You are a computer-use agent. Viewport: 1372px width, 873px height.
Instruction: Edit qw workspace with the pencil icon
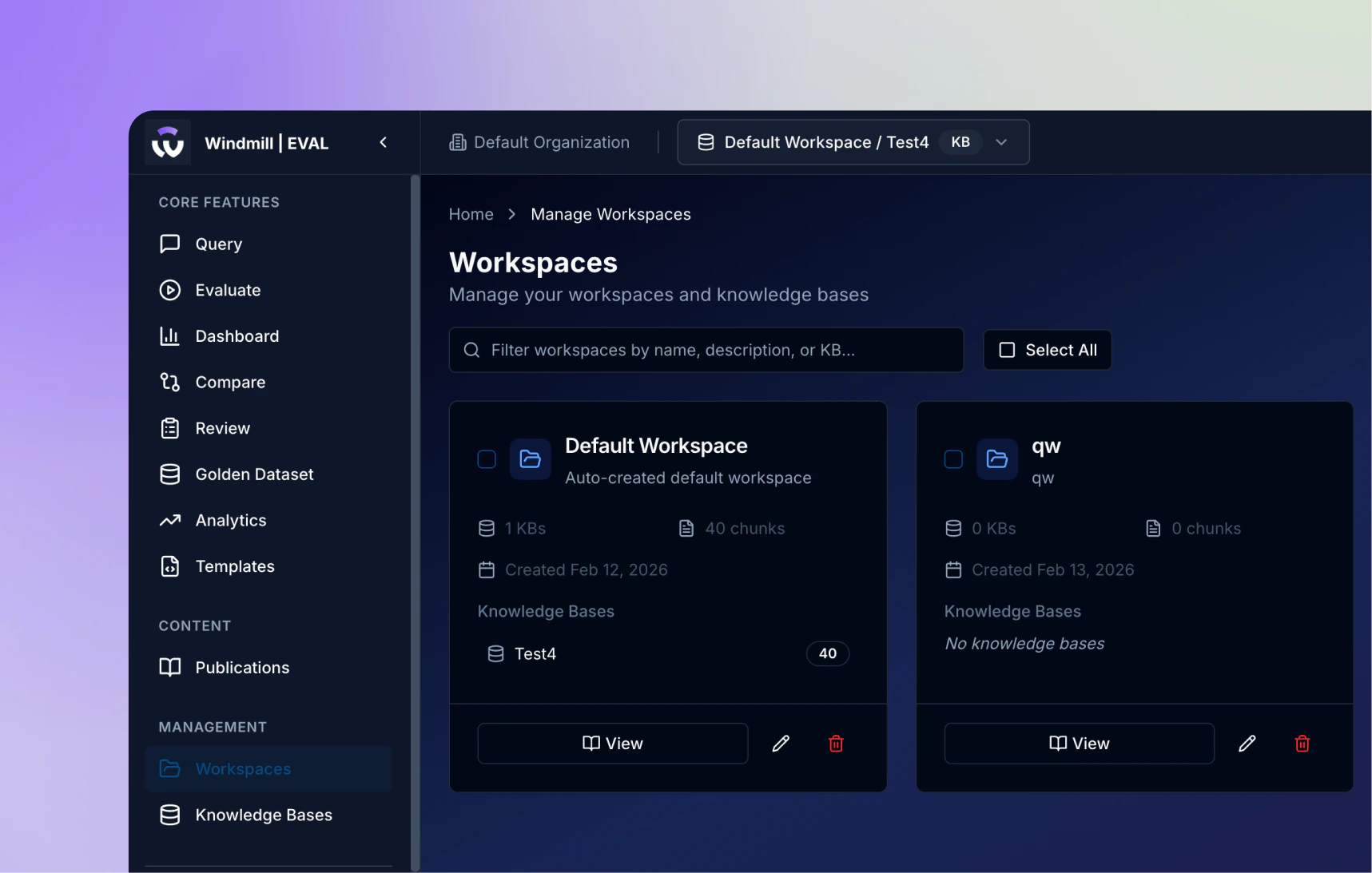1247,744
